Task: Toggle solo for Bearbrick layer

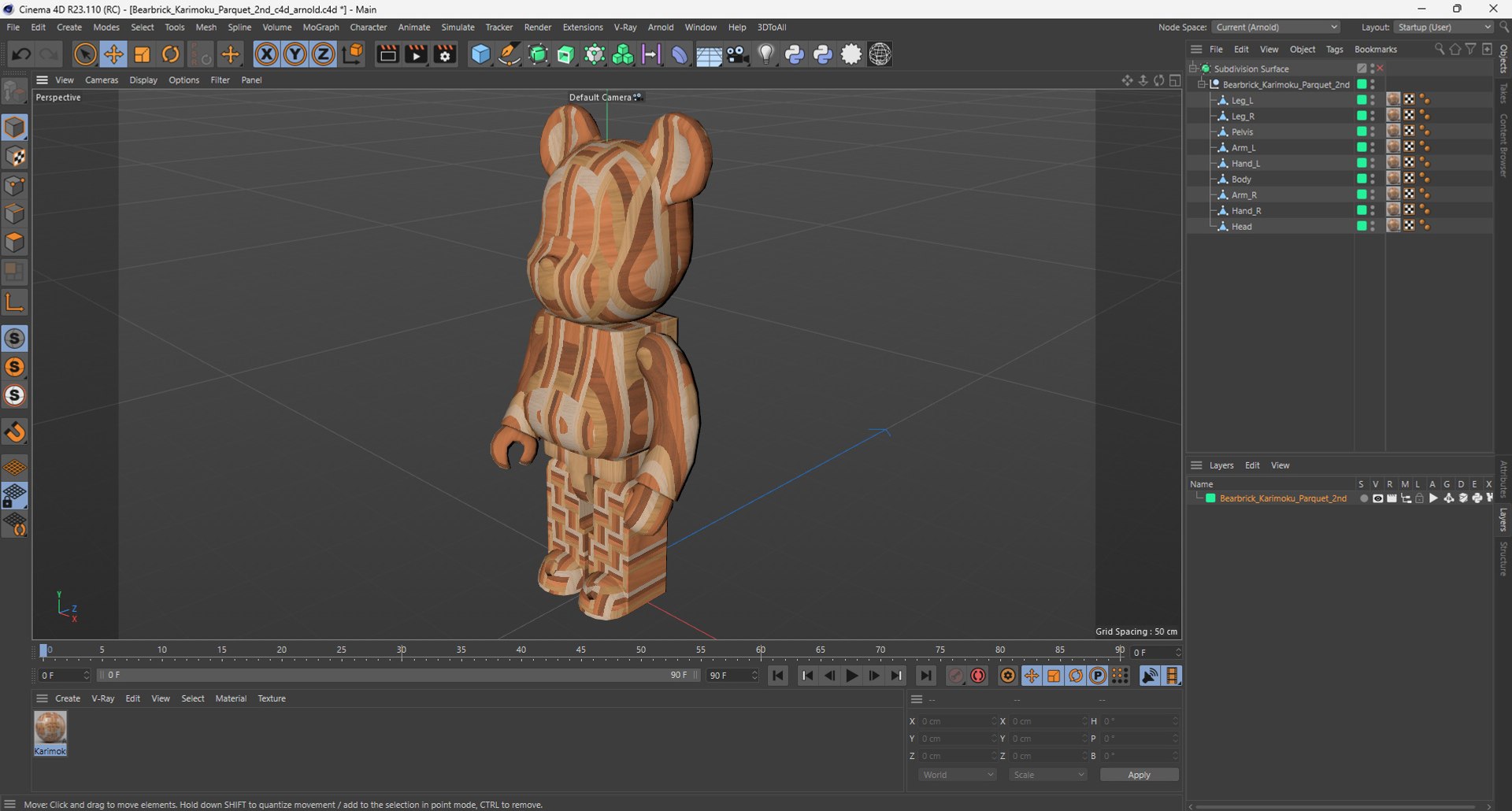Action: click(1363, 498)
